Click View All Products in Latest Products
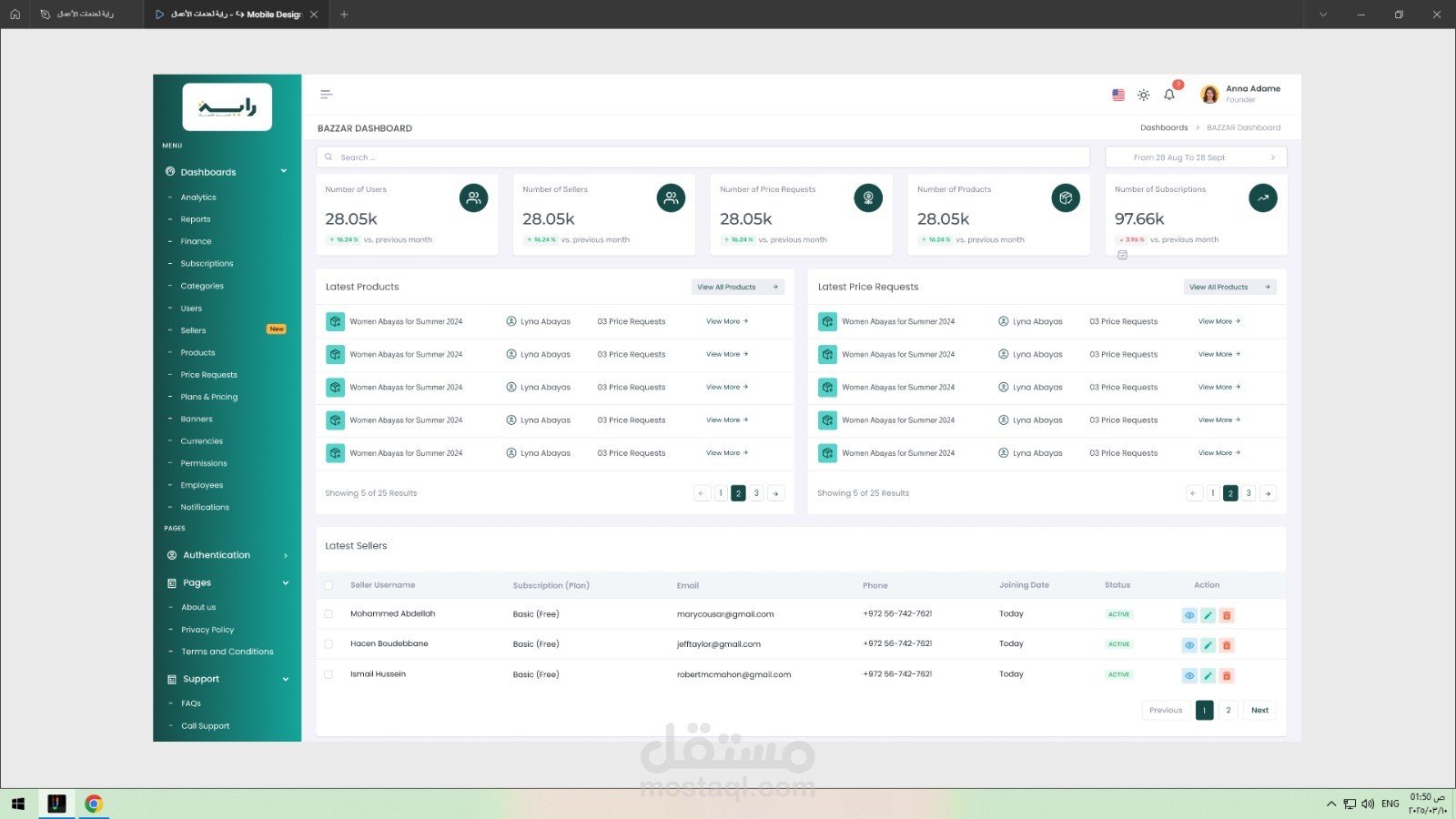This screenshot has width=1456, height=819. coord(738,287)
